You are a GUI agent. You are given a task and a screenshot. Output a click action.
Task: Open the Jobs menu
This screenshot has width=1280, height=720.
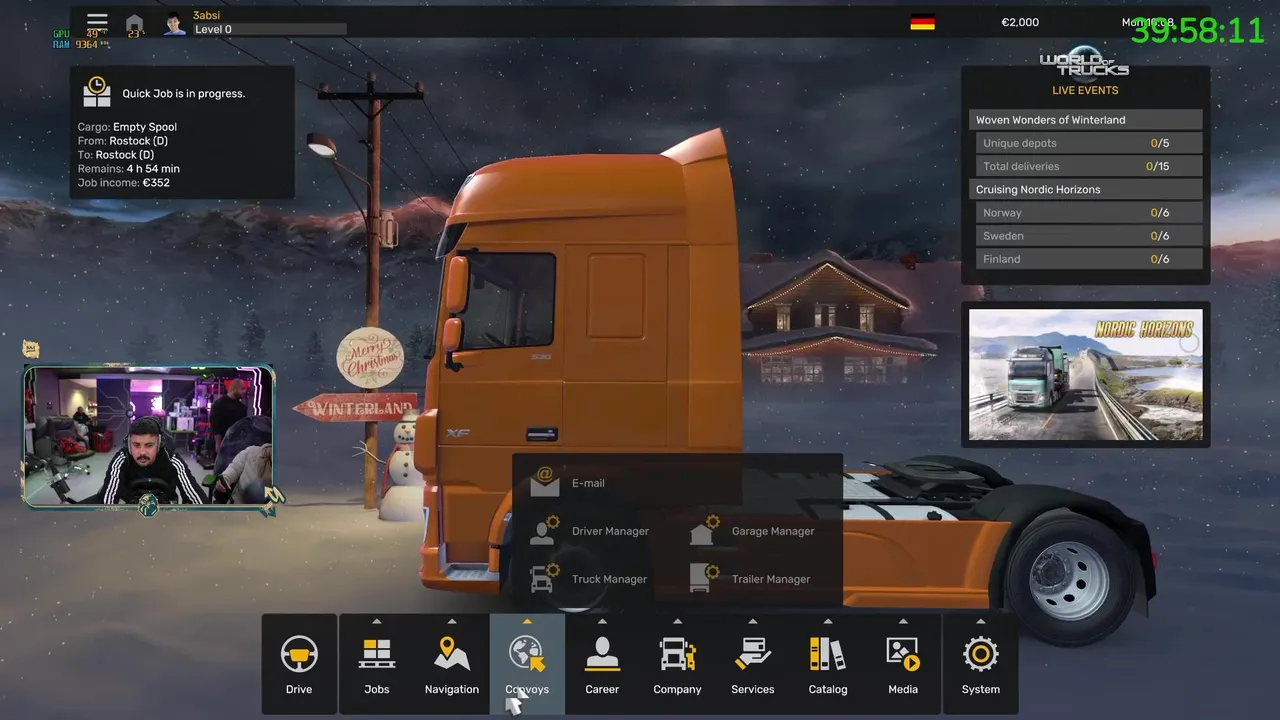coord(377,664)
